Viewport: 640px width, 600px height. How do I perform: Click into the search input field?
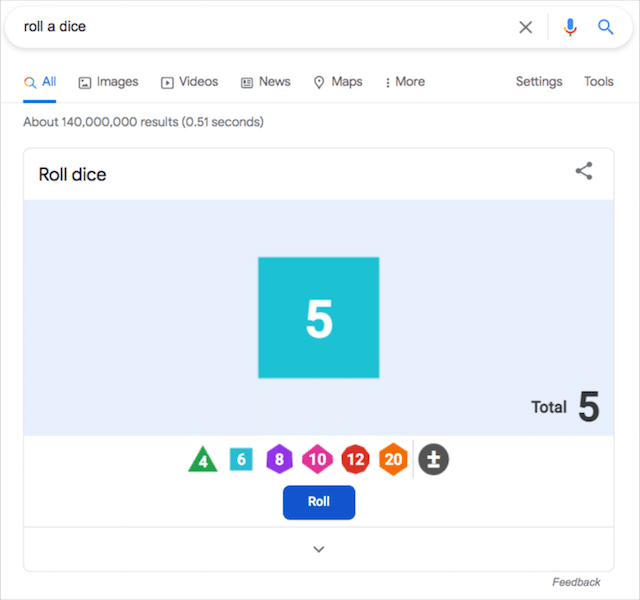260,27
